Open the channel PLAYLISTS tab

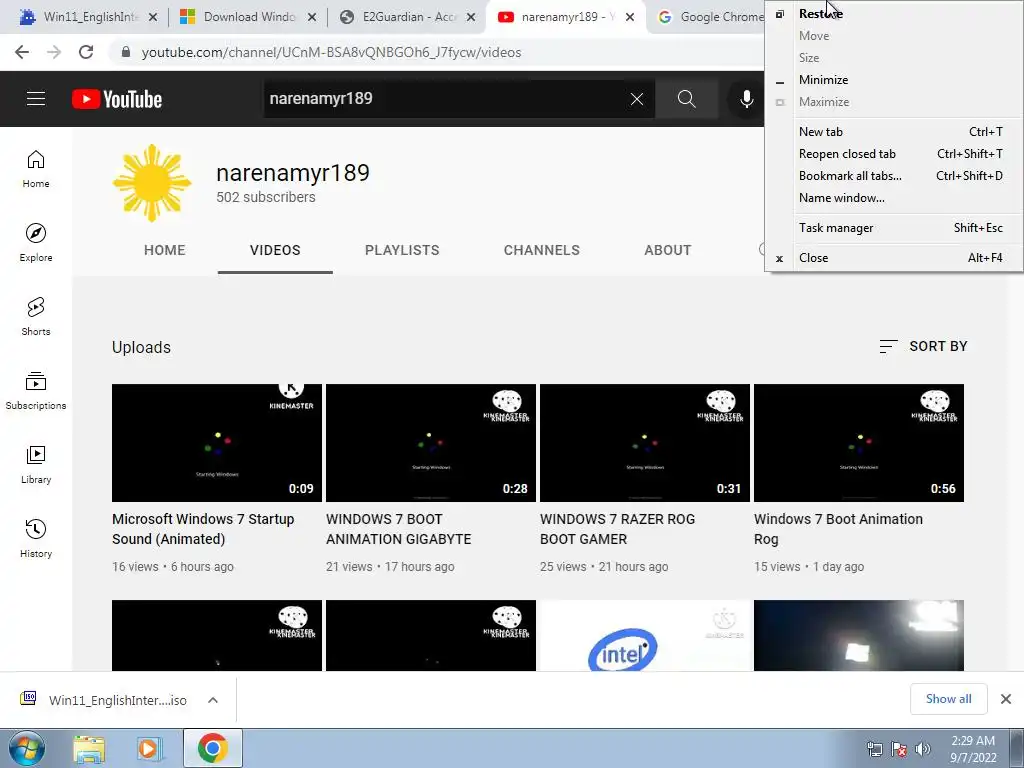[402, 250]
